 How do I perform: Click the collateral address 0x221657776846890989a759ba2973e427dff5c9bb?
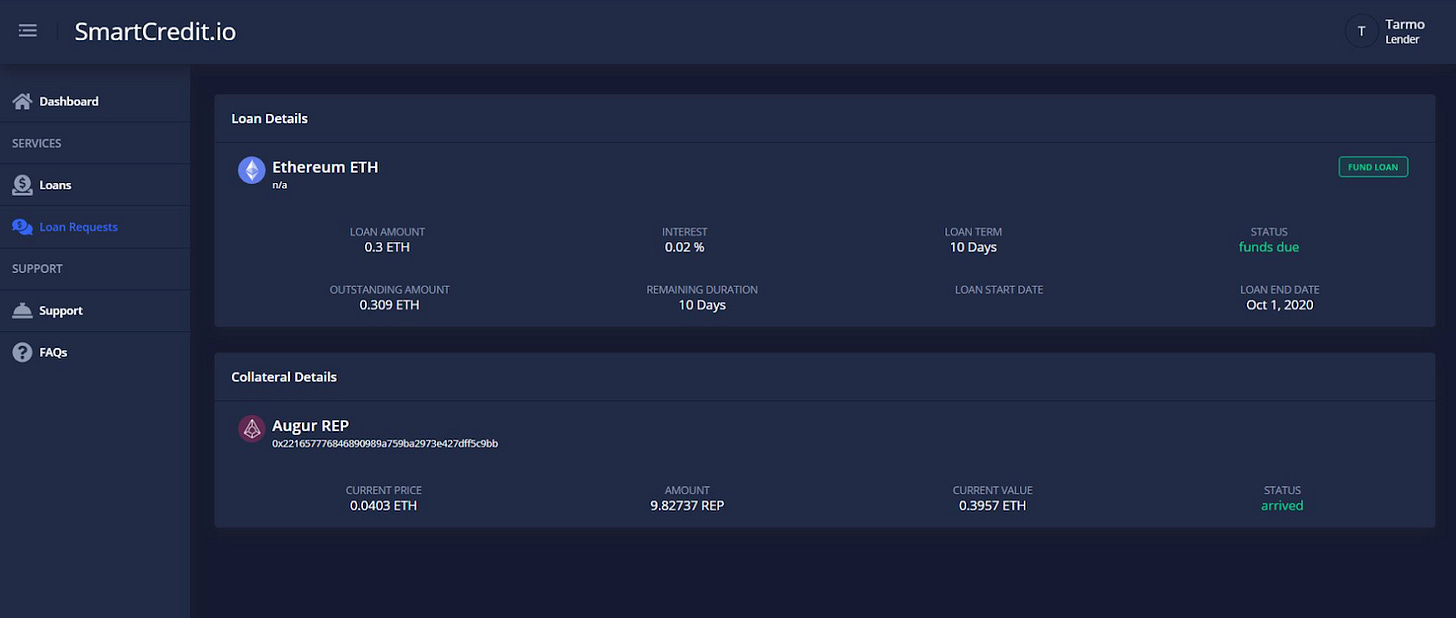(385, 443)
